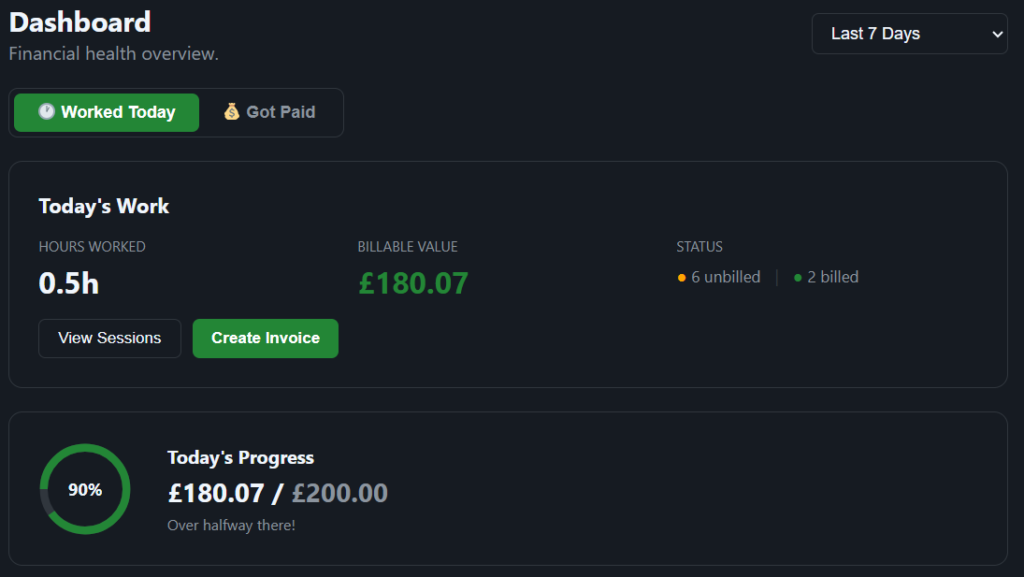Screen dimensions: 1024x577
Task: Click the Dashboard page title
Action: (80, 21)
